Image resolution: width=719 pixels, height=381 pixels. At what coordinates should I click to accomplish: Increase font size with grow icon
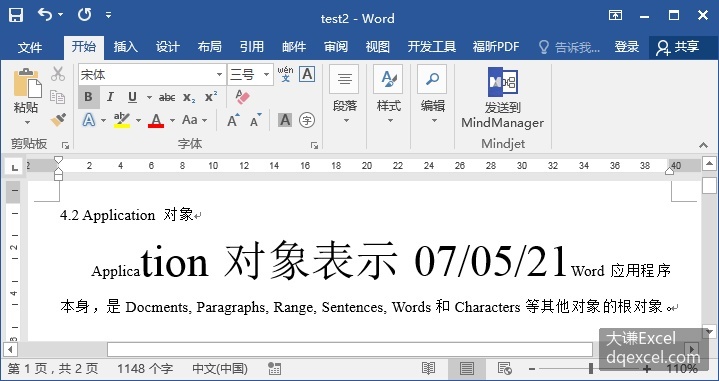[233, 120]
